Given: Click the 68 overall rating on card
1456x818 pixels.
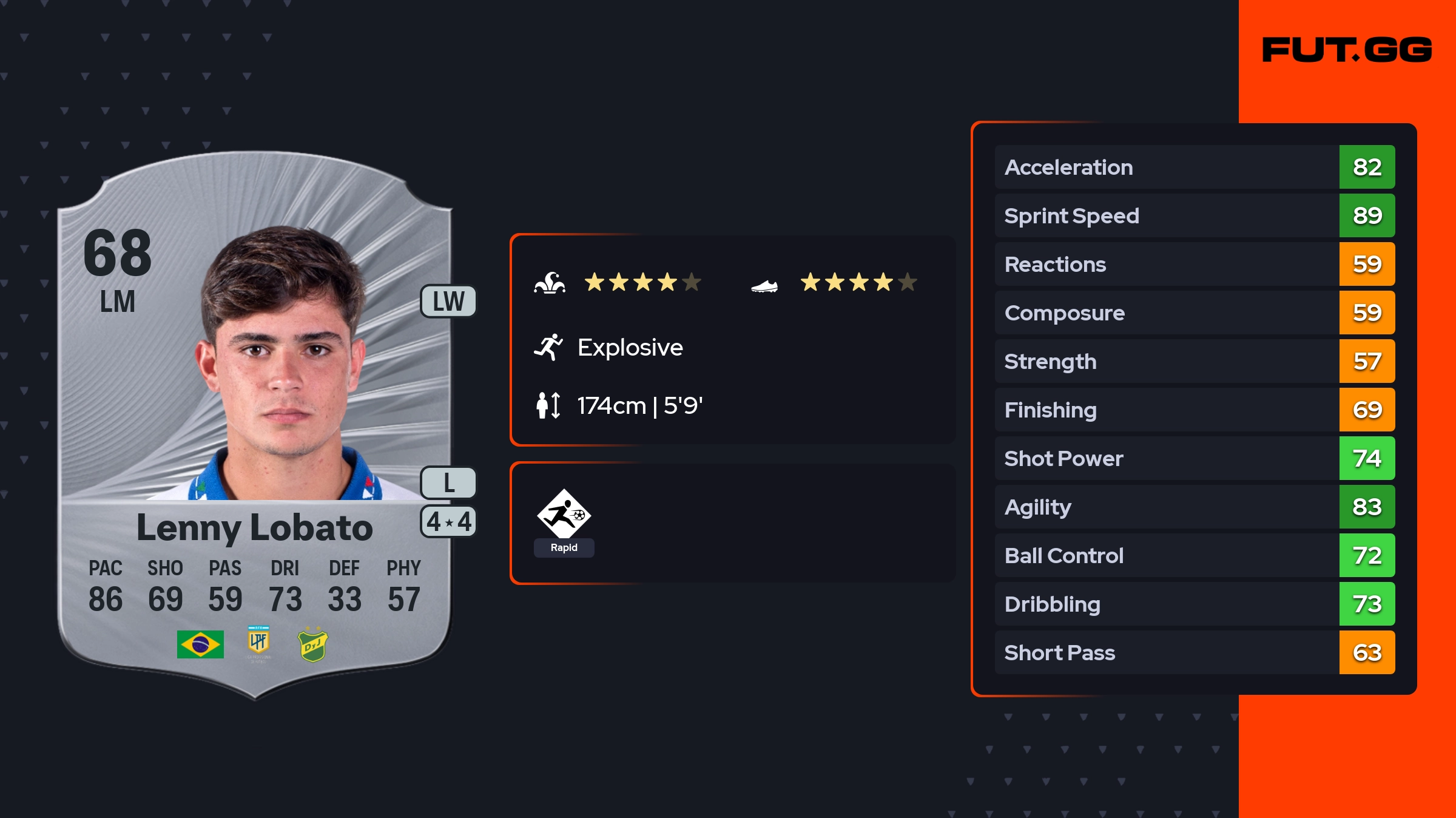Looking at the screenshot, I should pyautogui.click(x=118, y=254).
